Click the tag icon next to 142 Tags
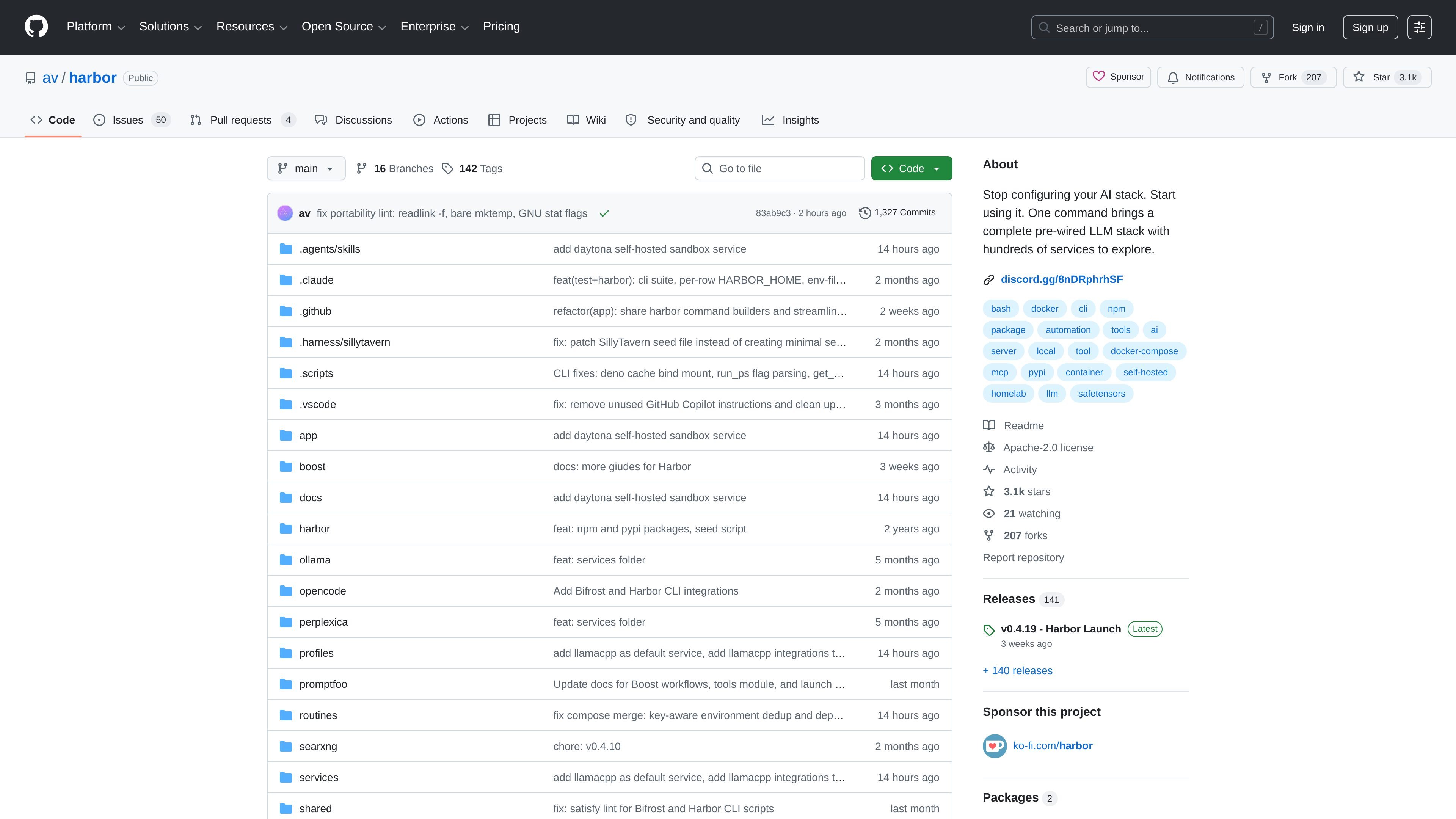 tap(448, 168)
